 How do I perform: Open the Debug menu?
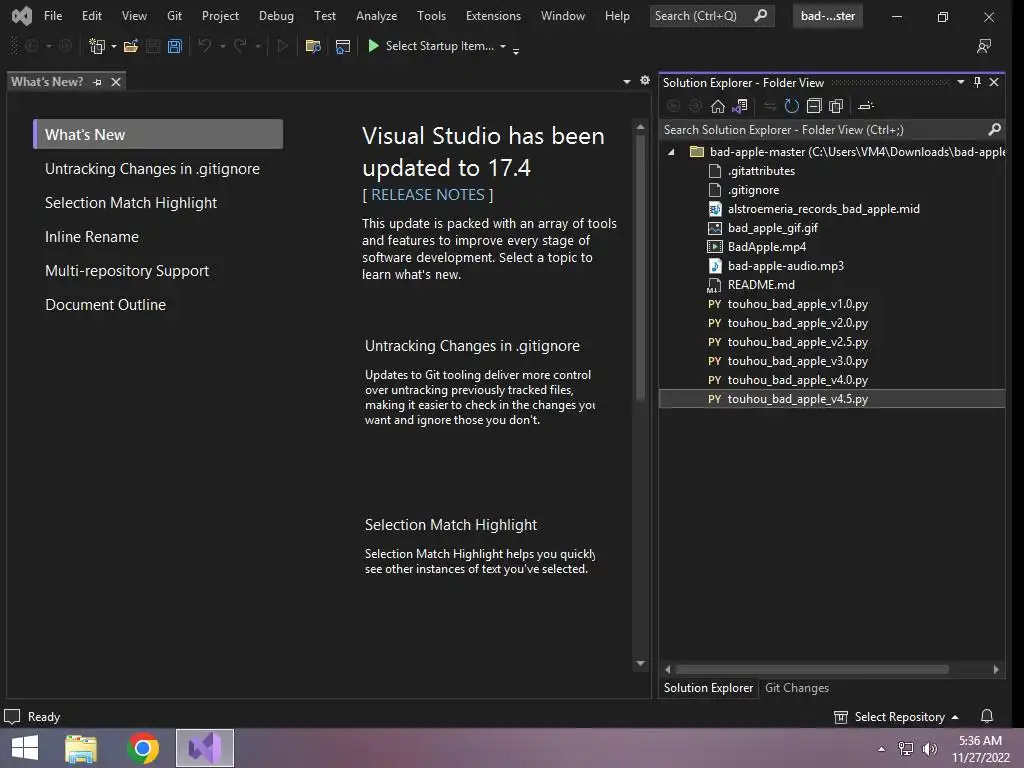click(276, 16)
